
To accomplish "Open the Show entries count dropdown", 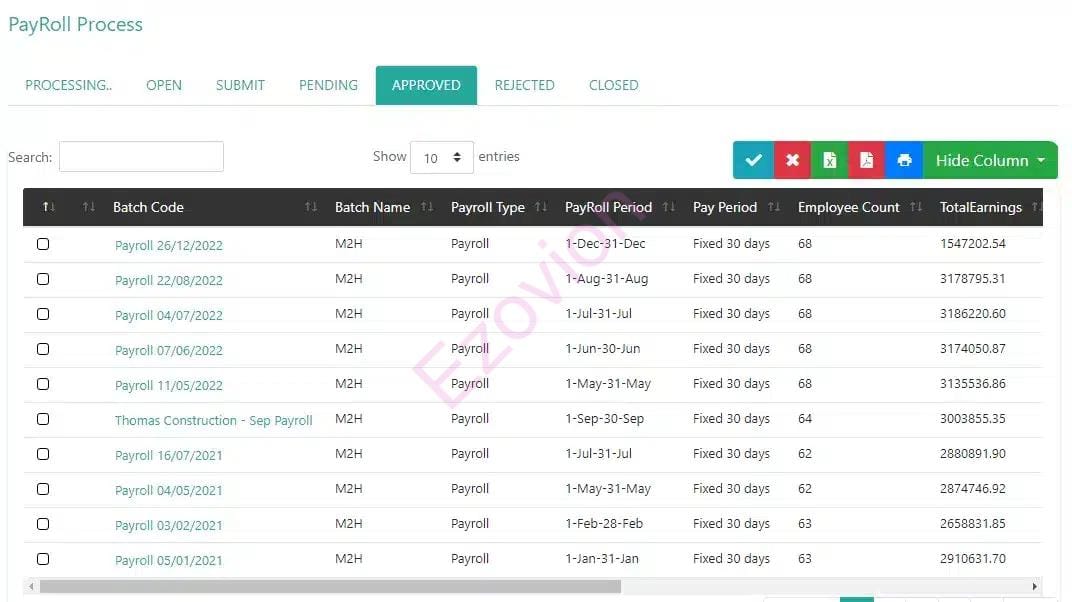I will (x=442, y=157).
